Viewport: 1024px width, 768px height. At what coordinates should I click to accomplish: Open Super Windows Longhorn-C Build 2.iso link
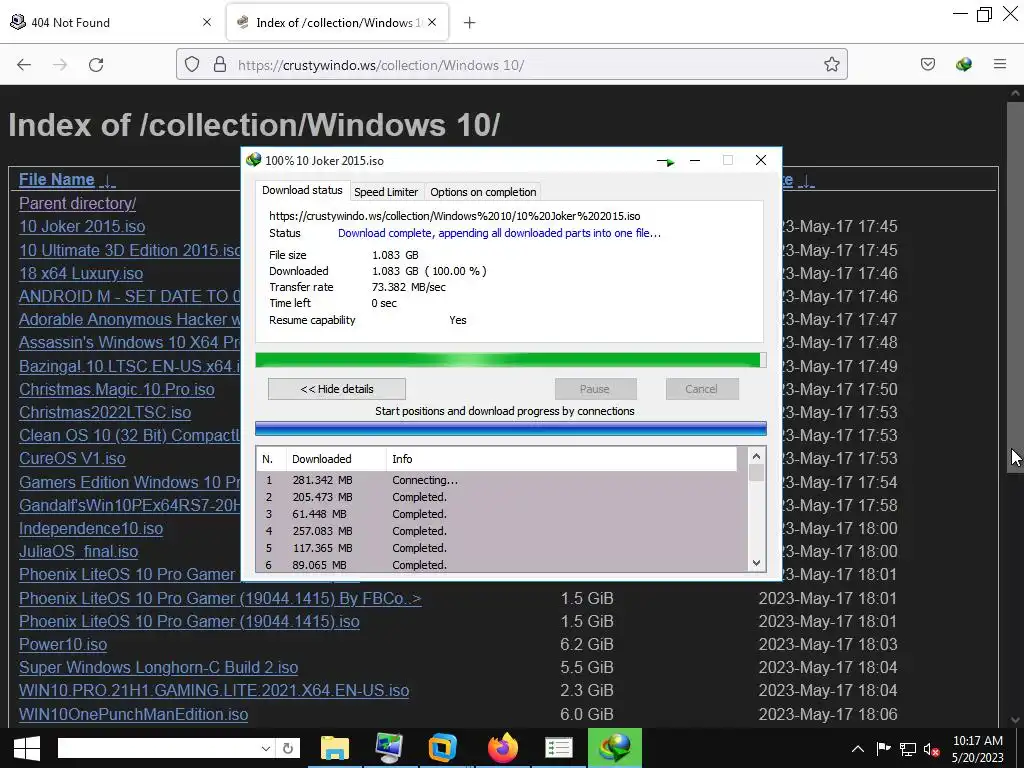tap(159, 667)
